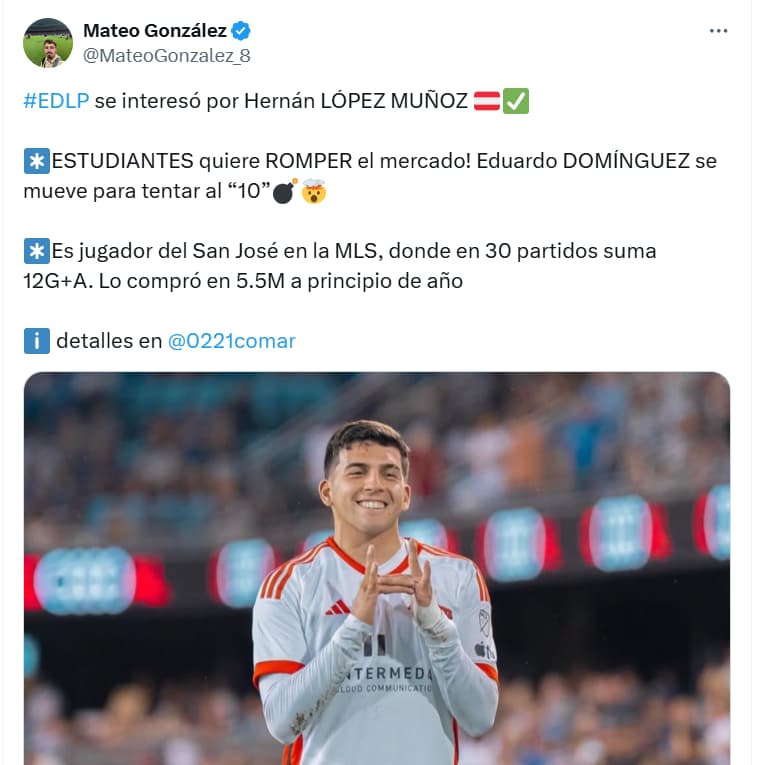The height and width of the screenshot is (765, 758).
Task: Open the @0221comar mention link
Action: tap(232, 341)
